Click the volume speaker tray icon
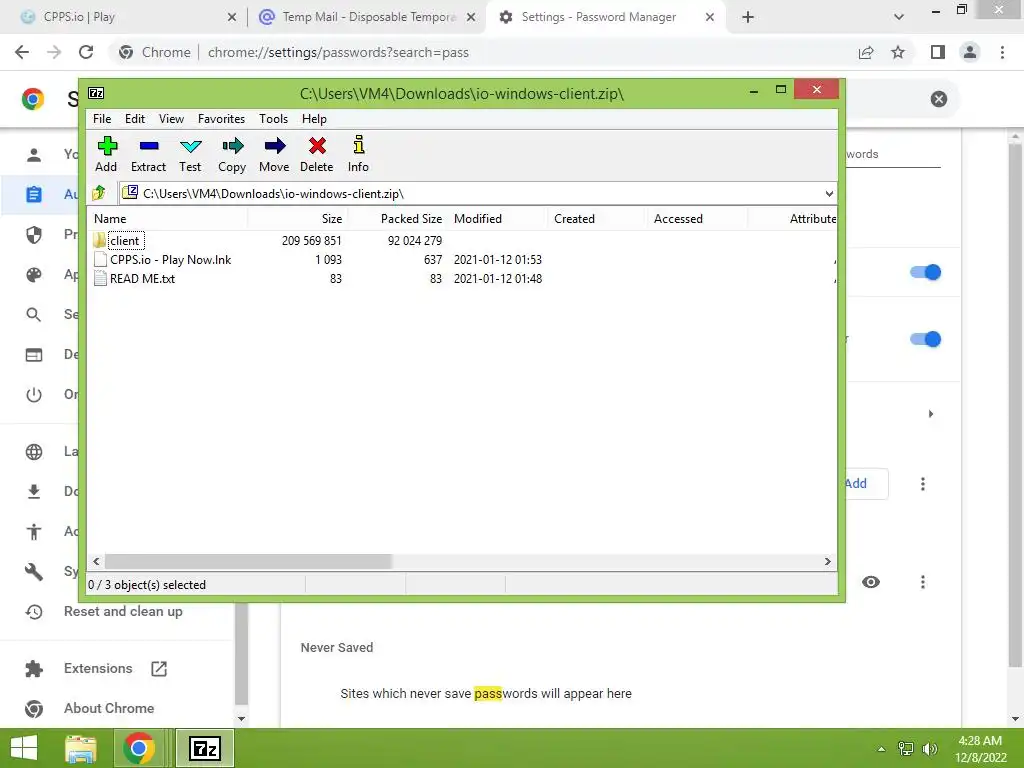The height and width of the screenshot is (768, 1024). tap(929, 749)
